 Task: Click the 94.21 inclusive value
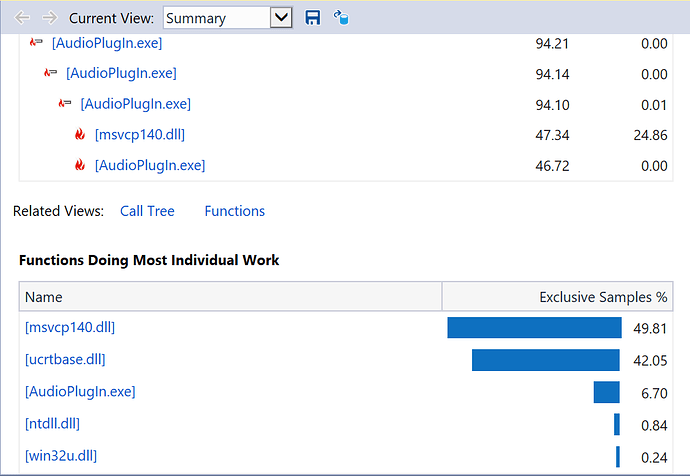click(552, 44)
